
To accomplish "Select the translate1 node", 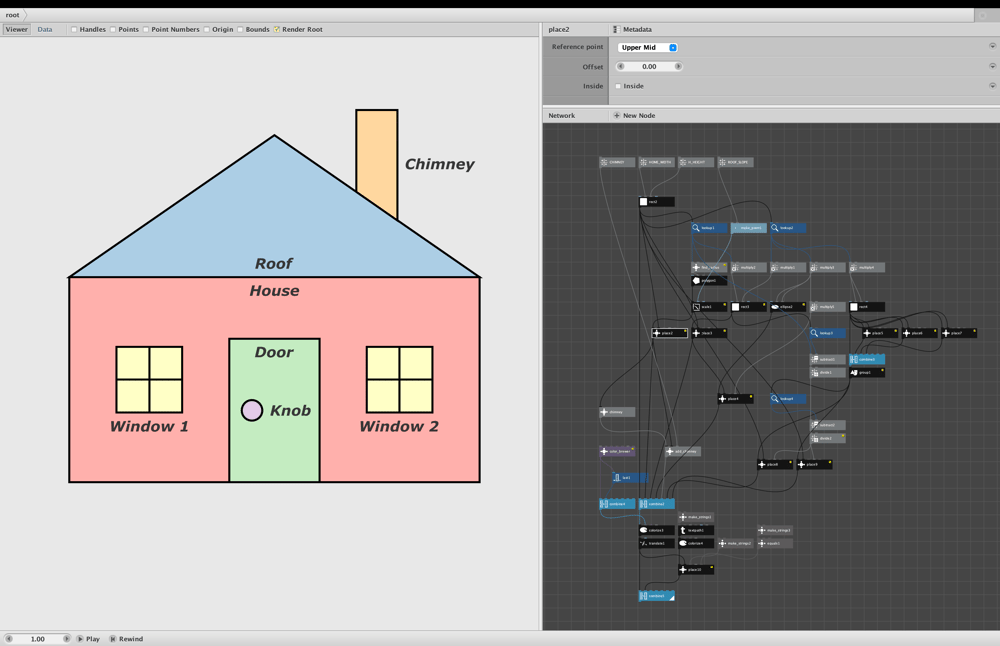I will pos(656,543).
